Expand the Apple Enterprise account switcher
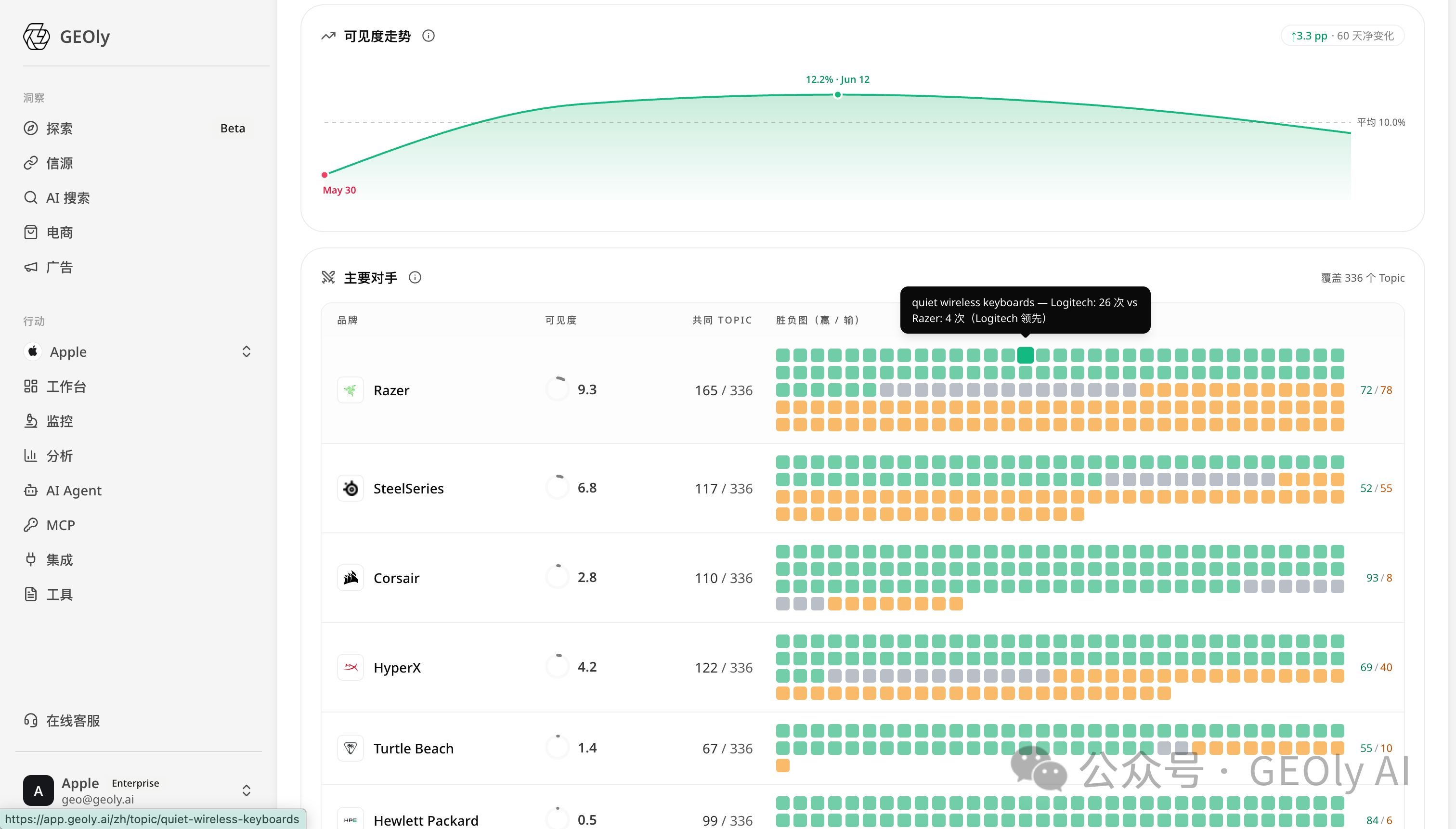 click(247, 790)
